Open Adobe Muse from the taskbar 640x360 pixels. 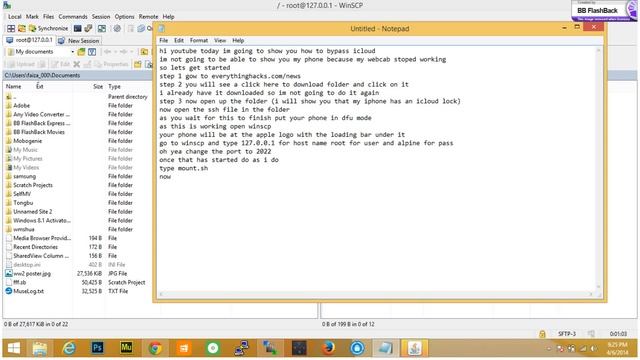pos(126,348)
